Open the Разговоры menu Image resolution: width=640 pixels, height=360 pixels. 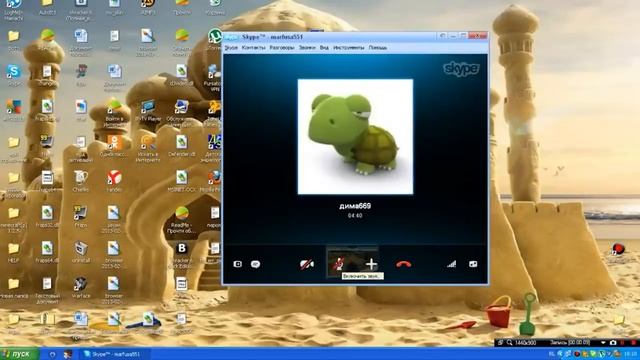[x=282, y=48]
